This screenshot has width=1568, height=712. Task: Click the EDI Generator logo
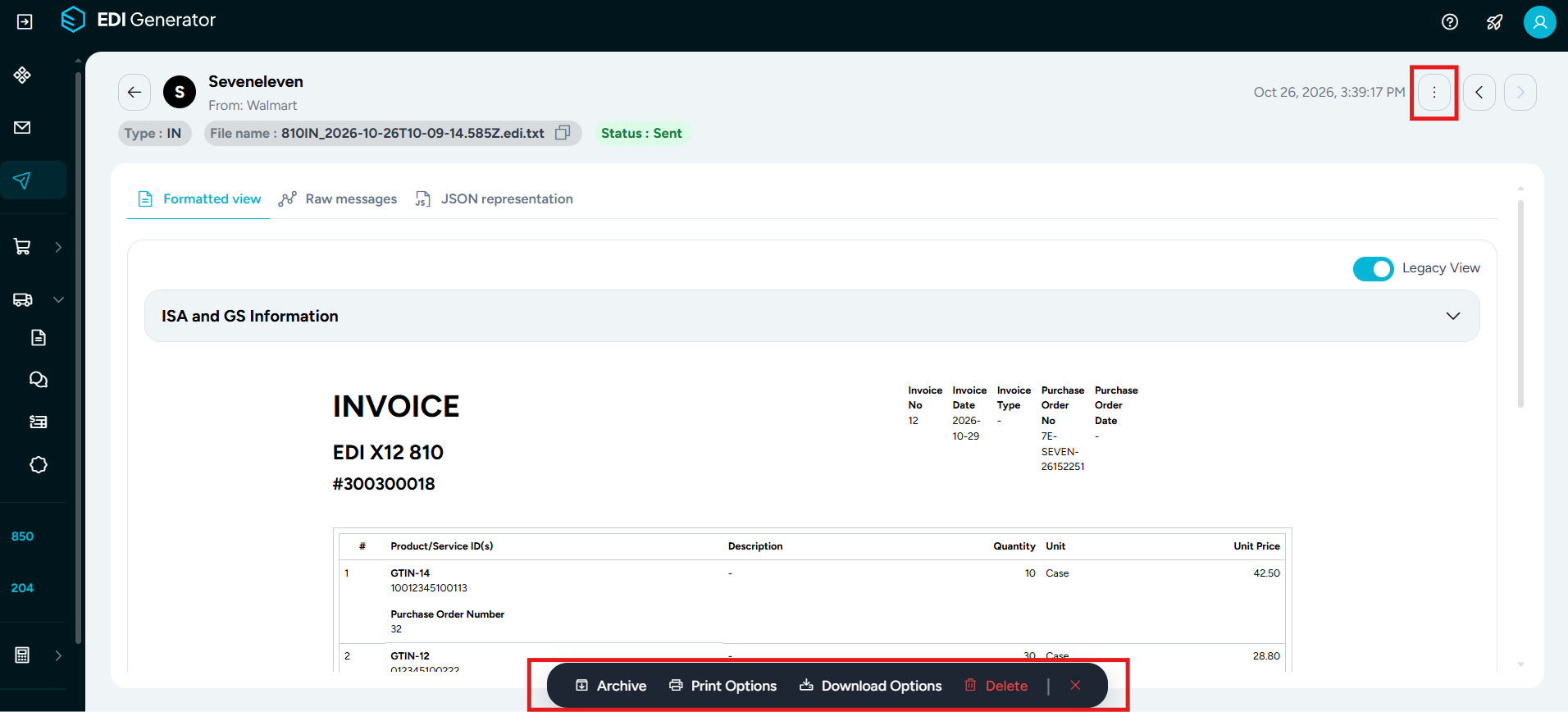pyautogui.click(x=138, y=20)
